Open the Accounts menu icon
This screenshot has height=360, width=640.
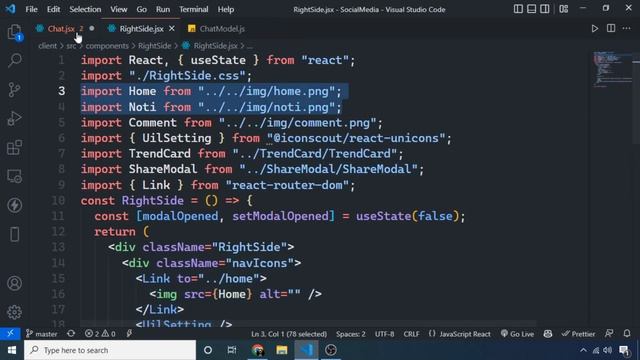point(14,283)
